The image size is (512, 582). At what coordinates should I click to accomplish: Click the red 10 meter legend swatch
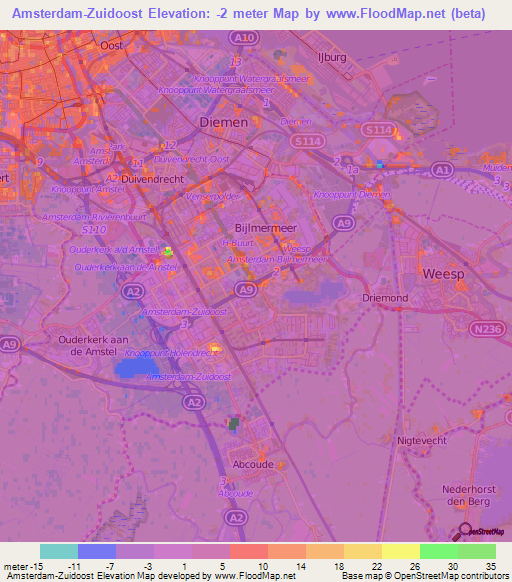pyautogui.click(x=249, y=552)
